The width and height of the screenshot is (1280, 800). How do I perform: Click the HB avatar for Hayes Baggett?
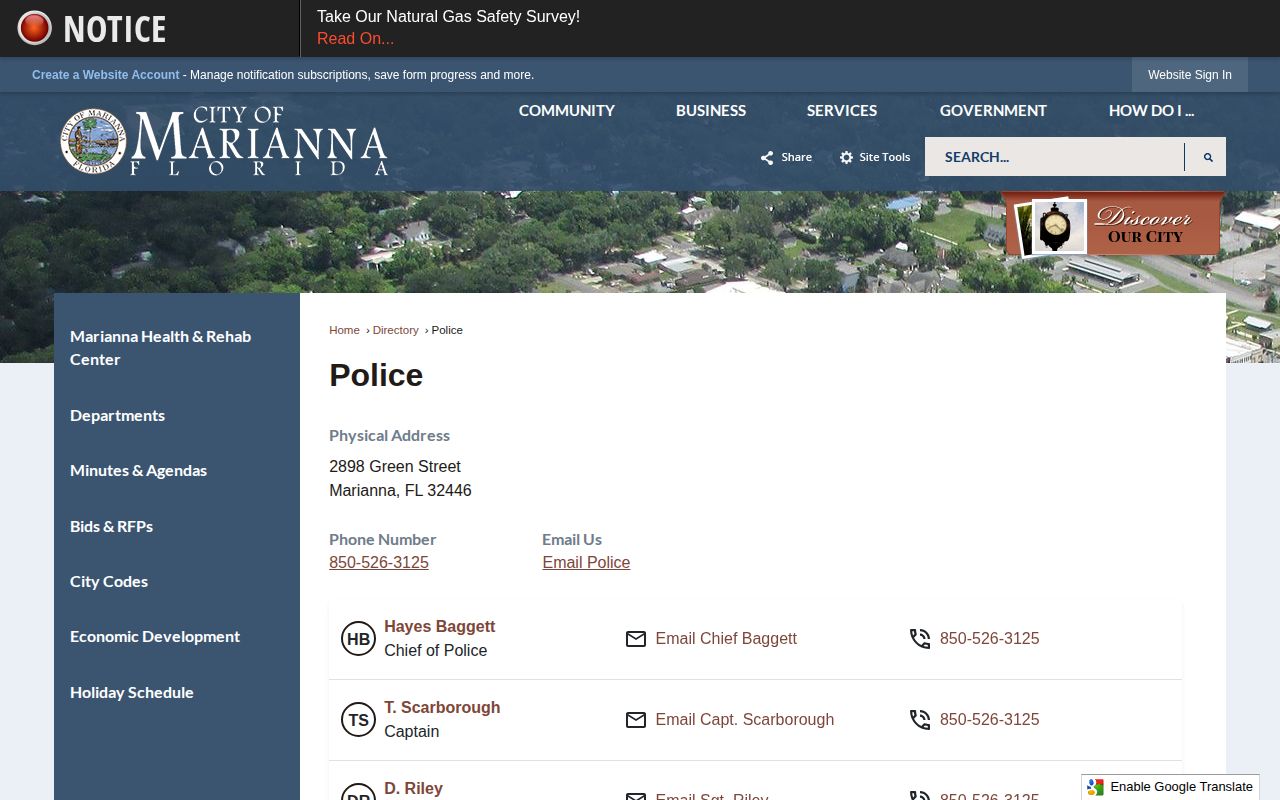(358, 639)
